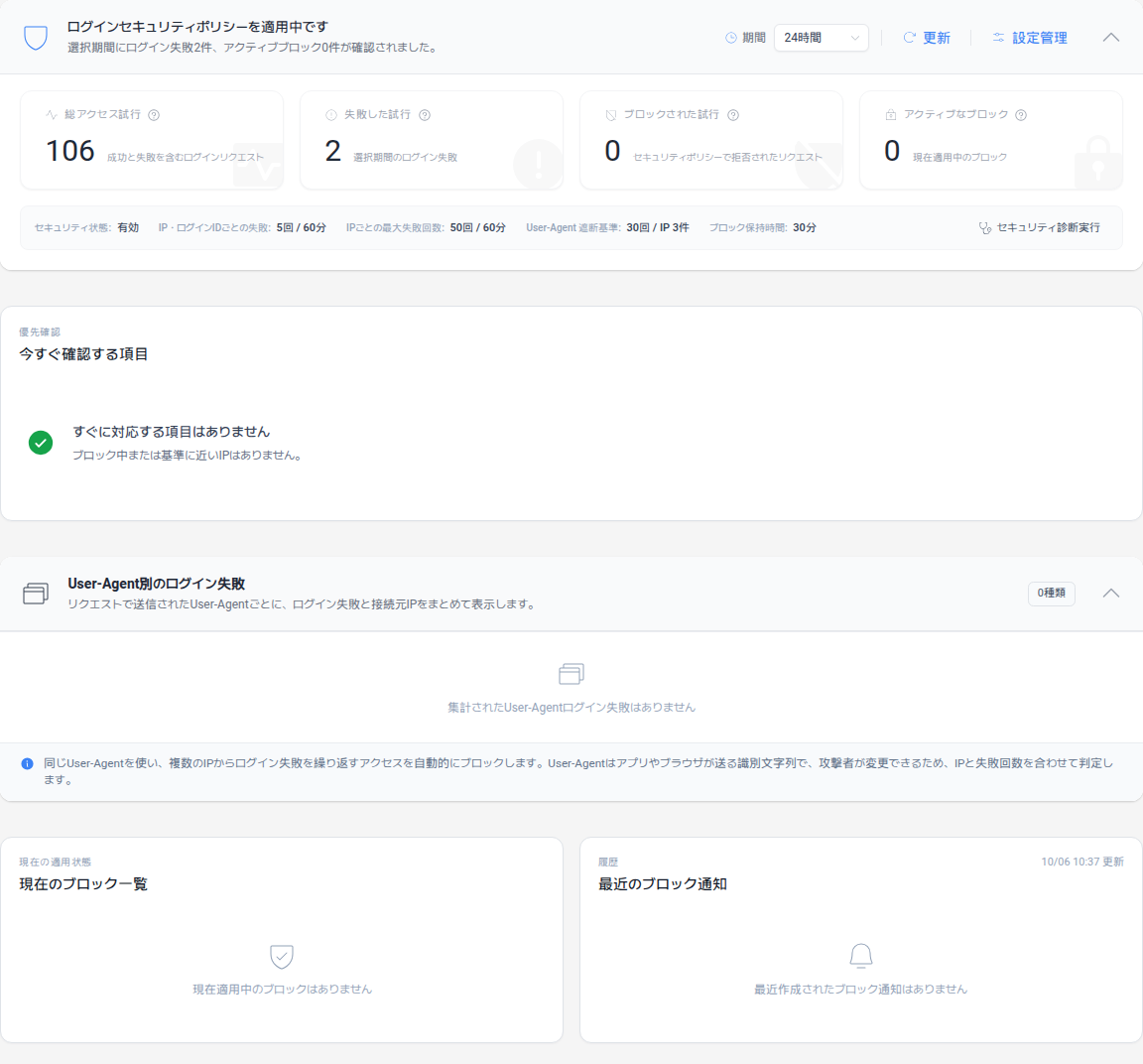Click the lock icon by アクティブなブロック label

click(x=890, y=115)
